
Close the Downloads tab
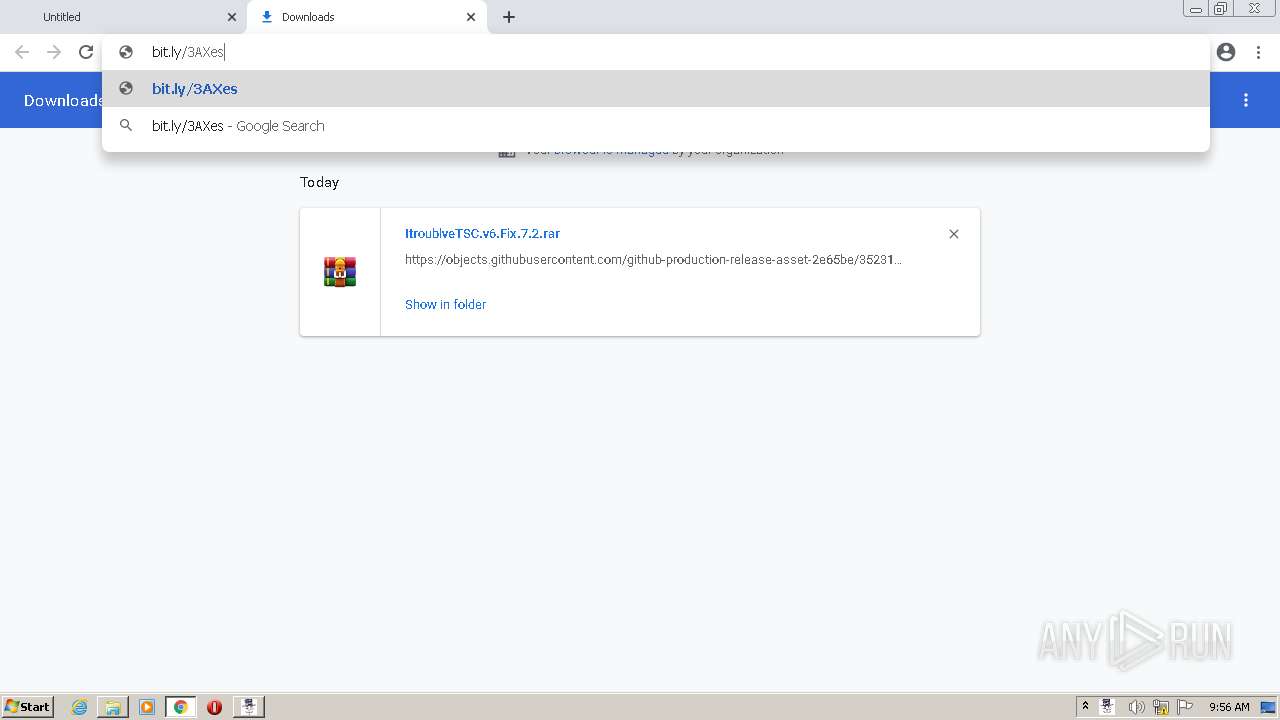[x=471, y=17]
